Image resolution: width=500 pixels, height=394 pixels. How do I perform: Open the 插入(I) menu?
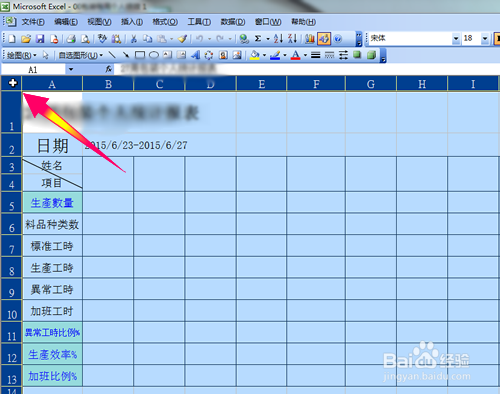(x=132, y=22)
